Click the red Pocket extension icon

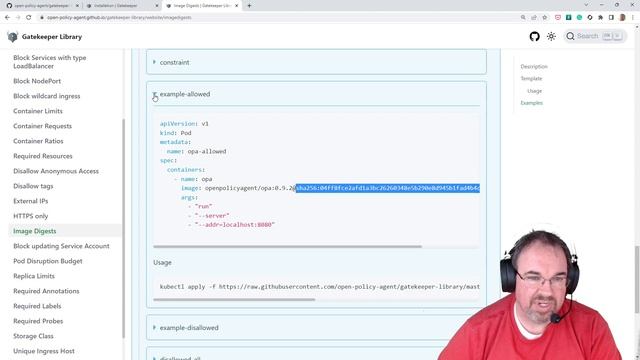coord(558,18)
